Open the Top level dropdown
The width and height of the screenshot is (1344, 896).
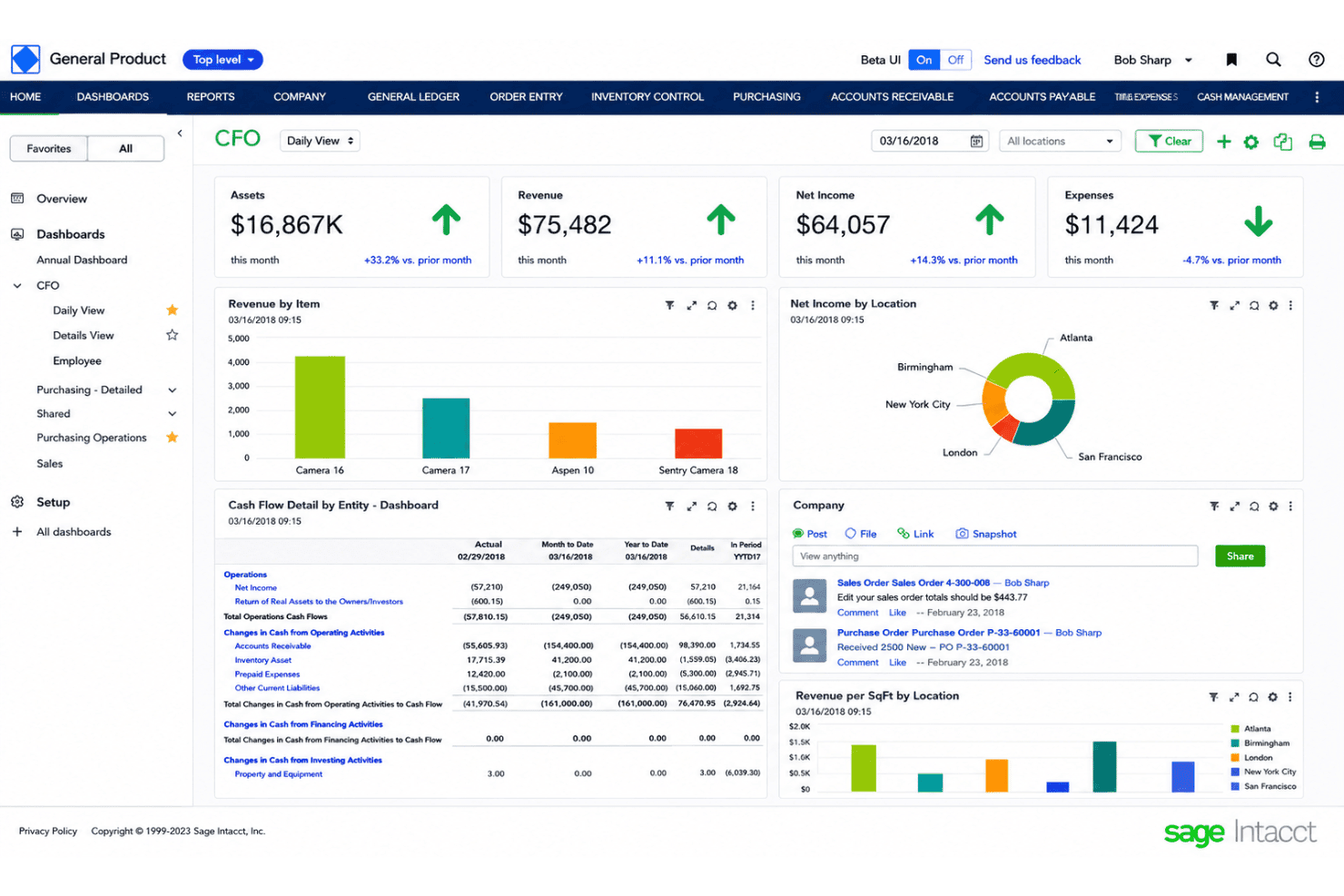point(223,60)
